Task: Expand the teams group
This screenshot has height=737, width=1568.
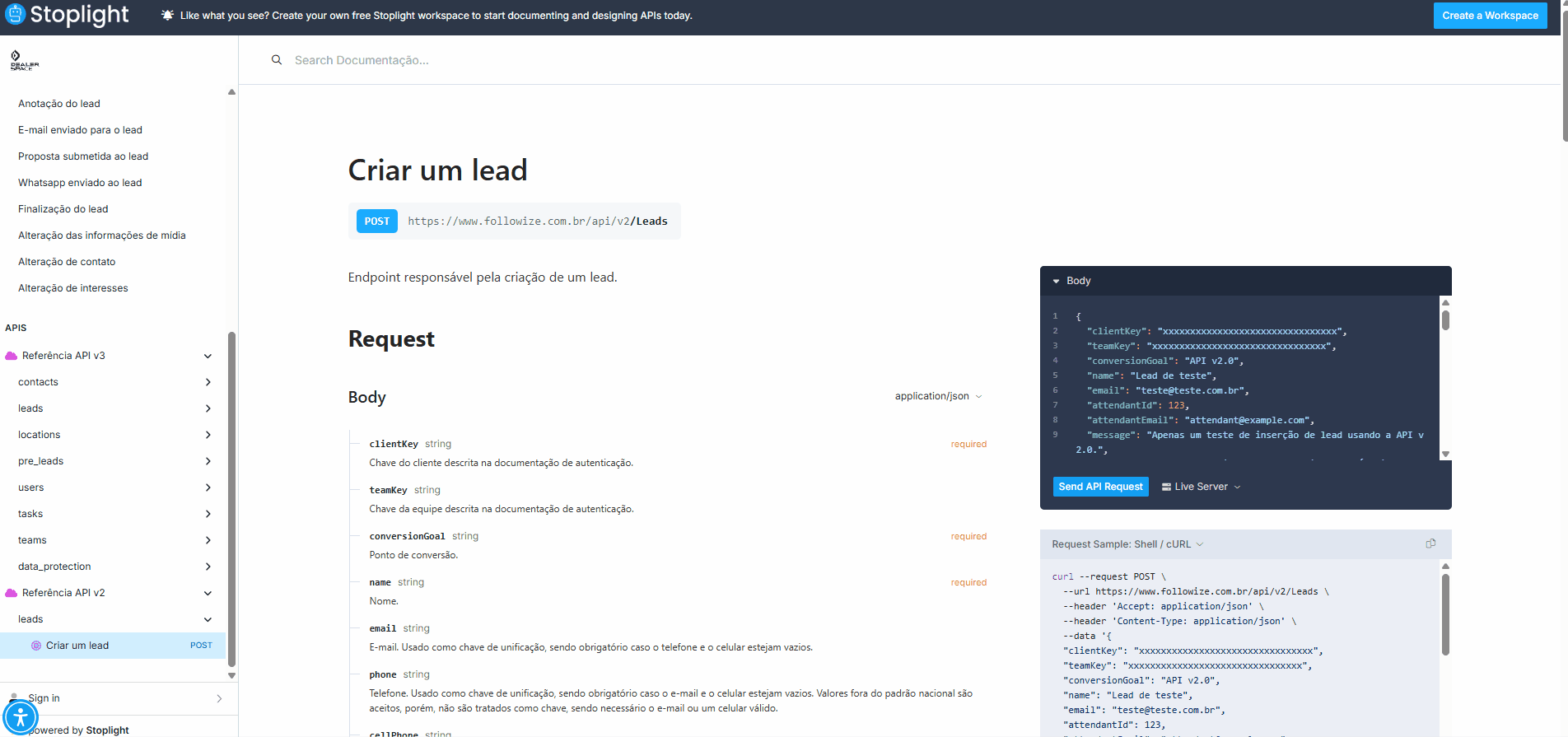Action: pyautogui.click(x=208, y=540)
